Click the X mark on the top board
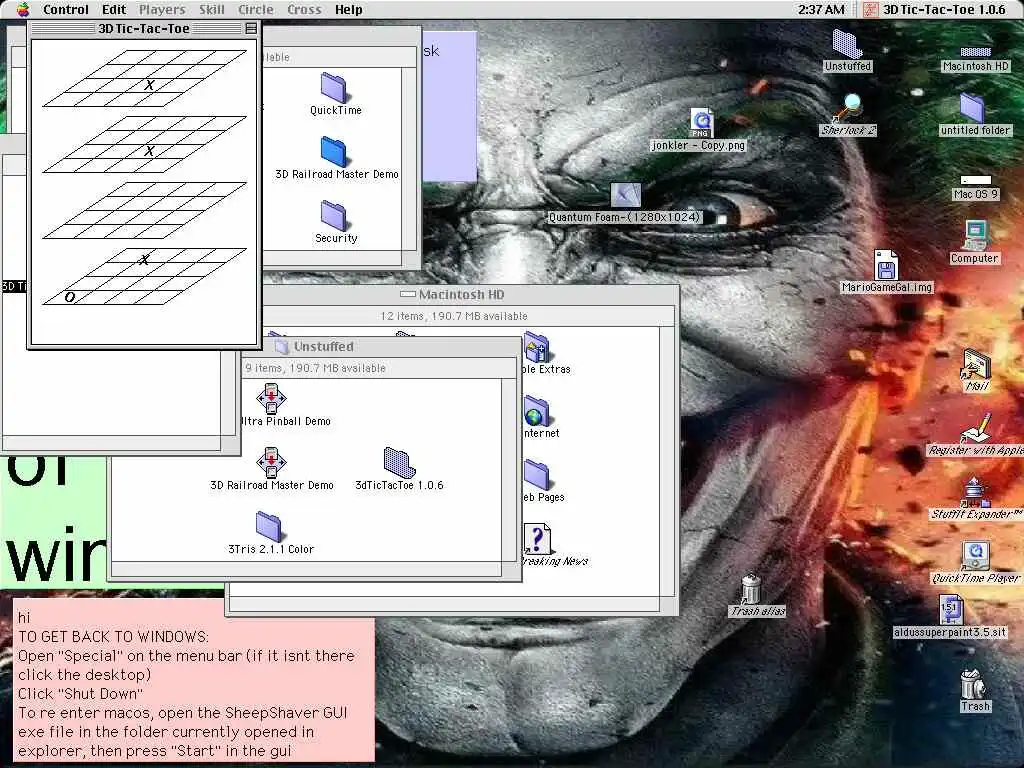Image resolution: width=1024 pixels, height=768 pixels. coord(150,85)
